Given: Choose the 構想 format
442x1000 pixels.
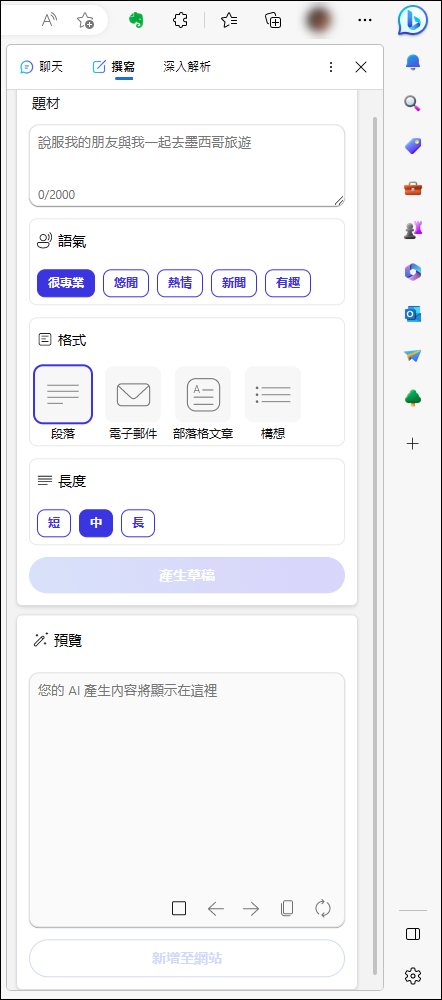Looking at the screenshot, I should tap(273, 403).
